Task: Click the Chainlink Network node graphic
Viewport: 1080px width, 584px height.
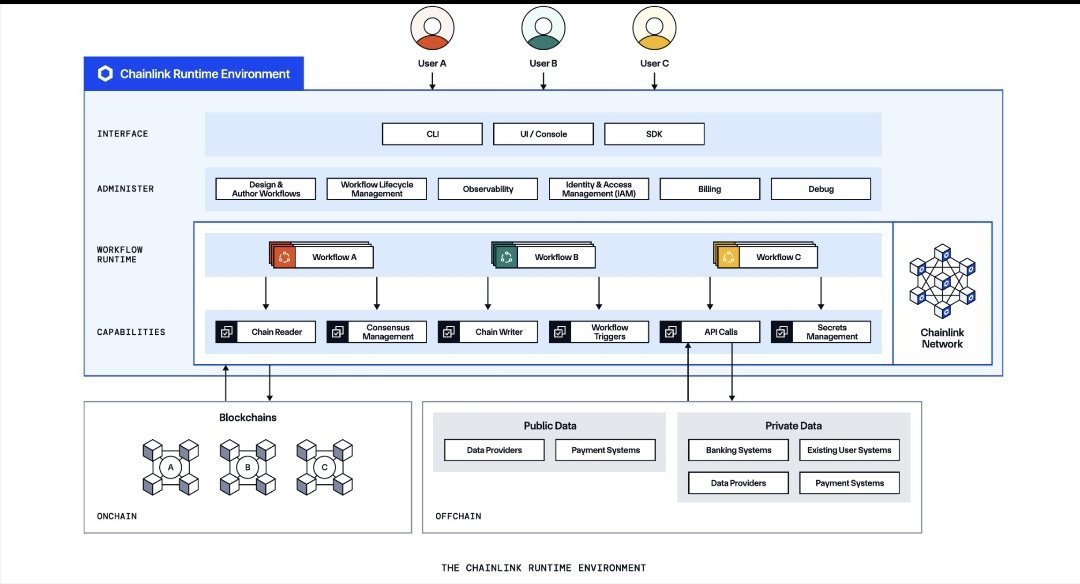Action: (942, 282)
